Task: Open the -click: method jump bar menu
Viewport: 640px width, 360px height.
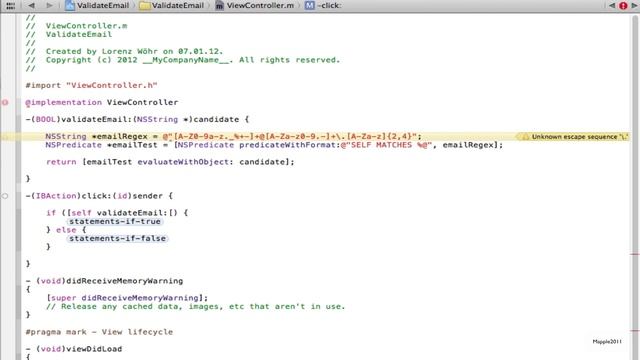Action: click(323, 6)
